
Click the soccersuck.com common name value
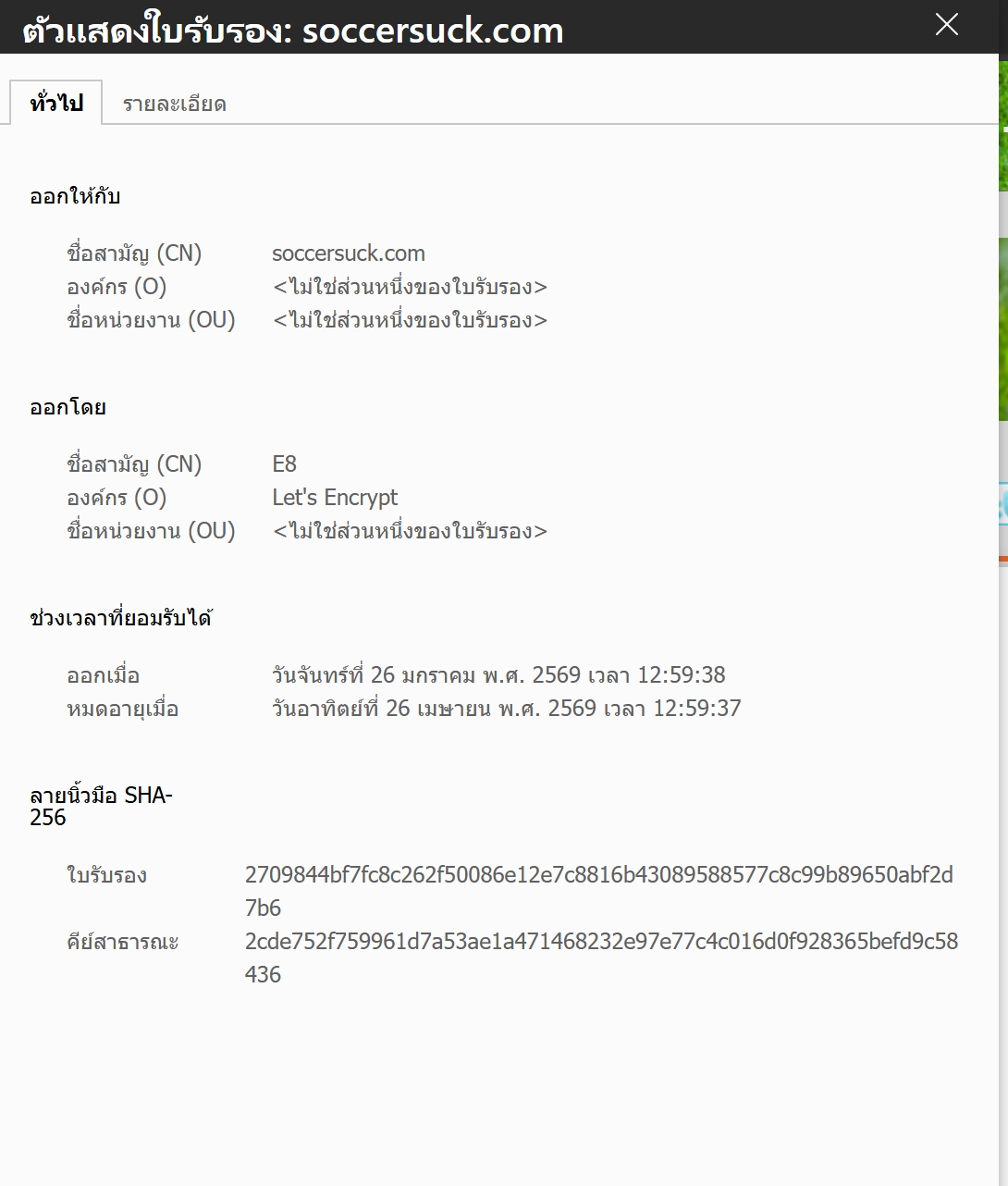[x=348, y=253]
